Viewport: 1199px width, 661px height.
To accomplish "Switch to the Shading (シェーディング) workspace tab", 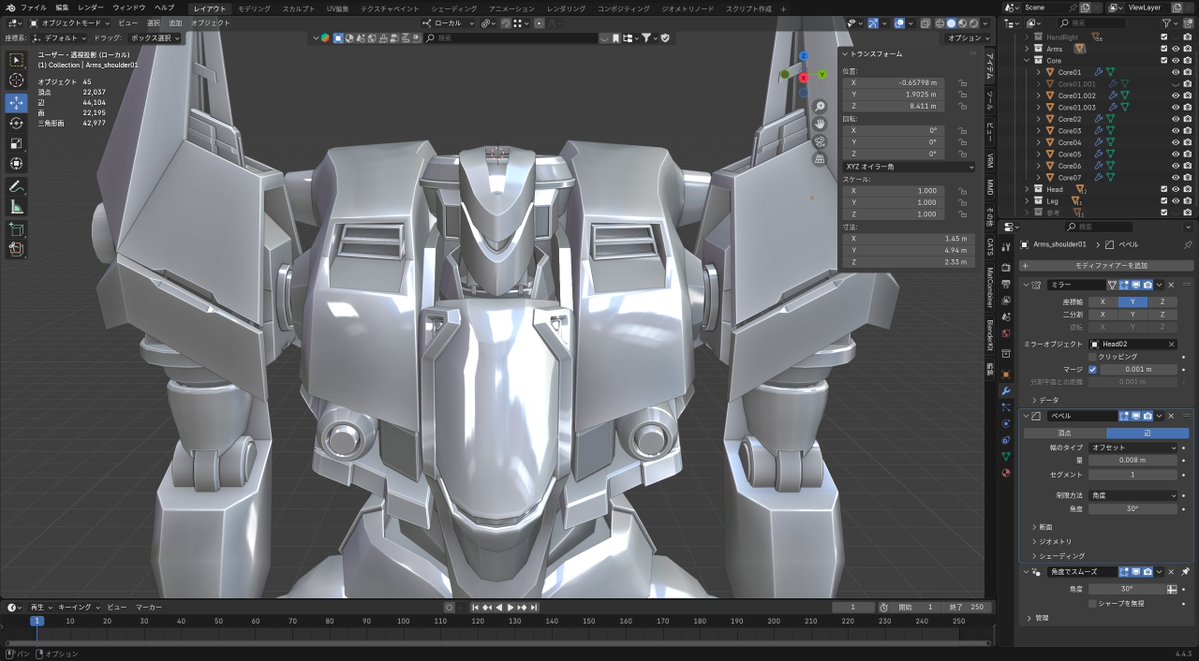I will point(454,8).
